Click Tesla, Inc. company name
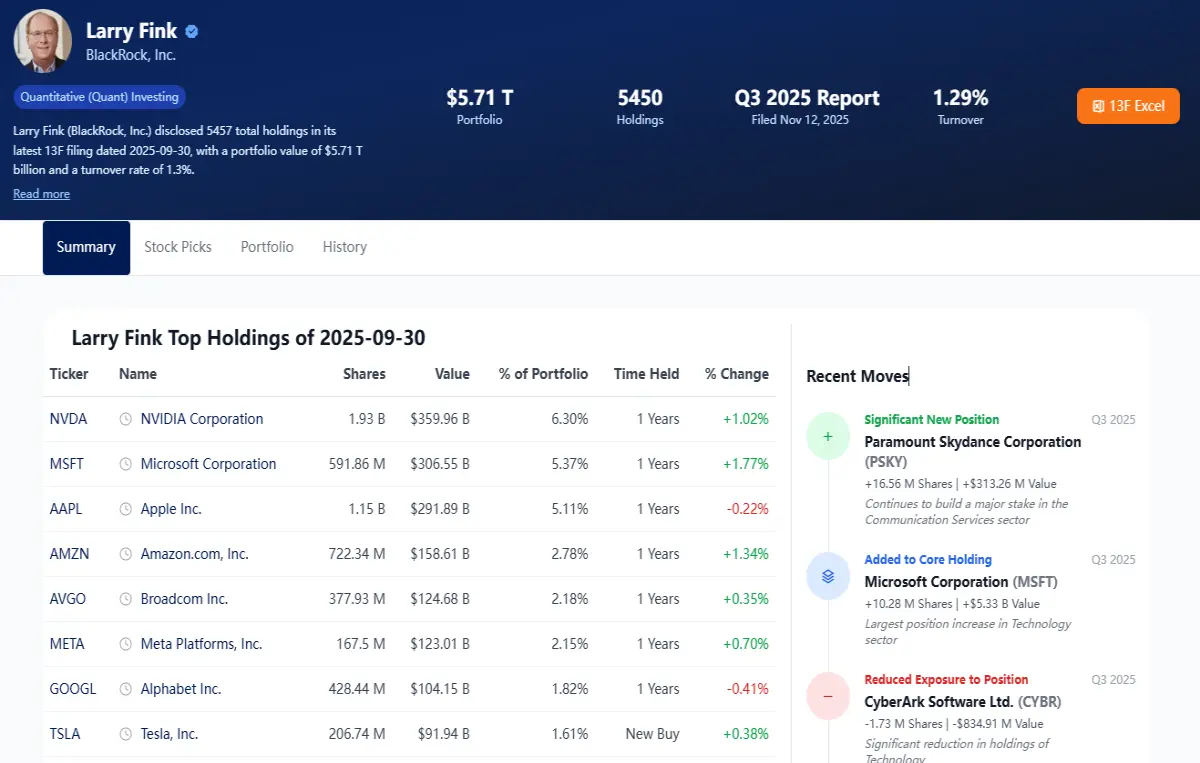 169,734
